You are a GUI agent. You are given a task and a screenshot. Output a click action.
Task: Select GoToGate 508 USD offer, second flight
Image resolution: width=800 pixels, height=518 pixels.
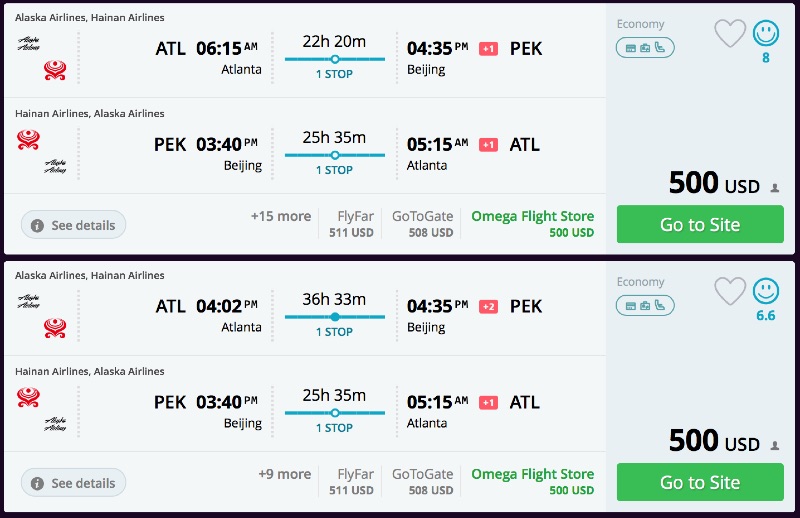coord(422,482)
